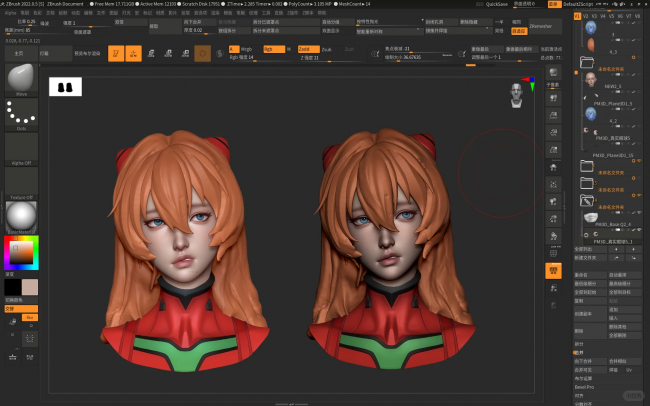The height and width of the screenshot is (406, 650).
Task: Activate the Edit mode button
Action: coord(116,53)
